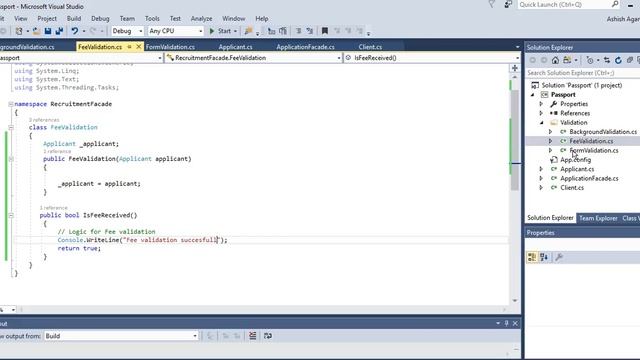
Task: Collapse the IsFeeReceived method outline
Action: click(11, 215)
